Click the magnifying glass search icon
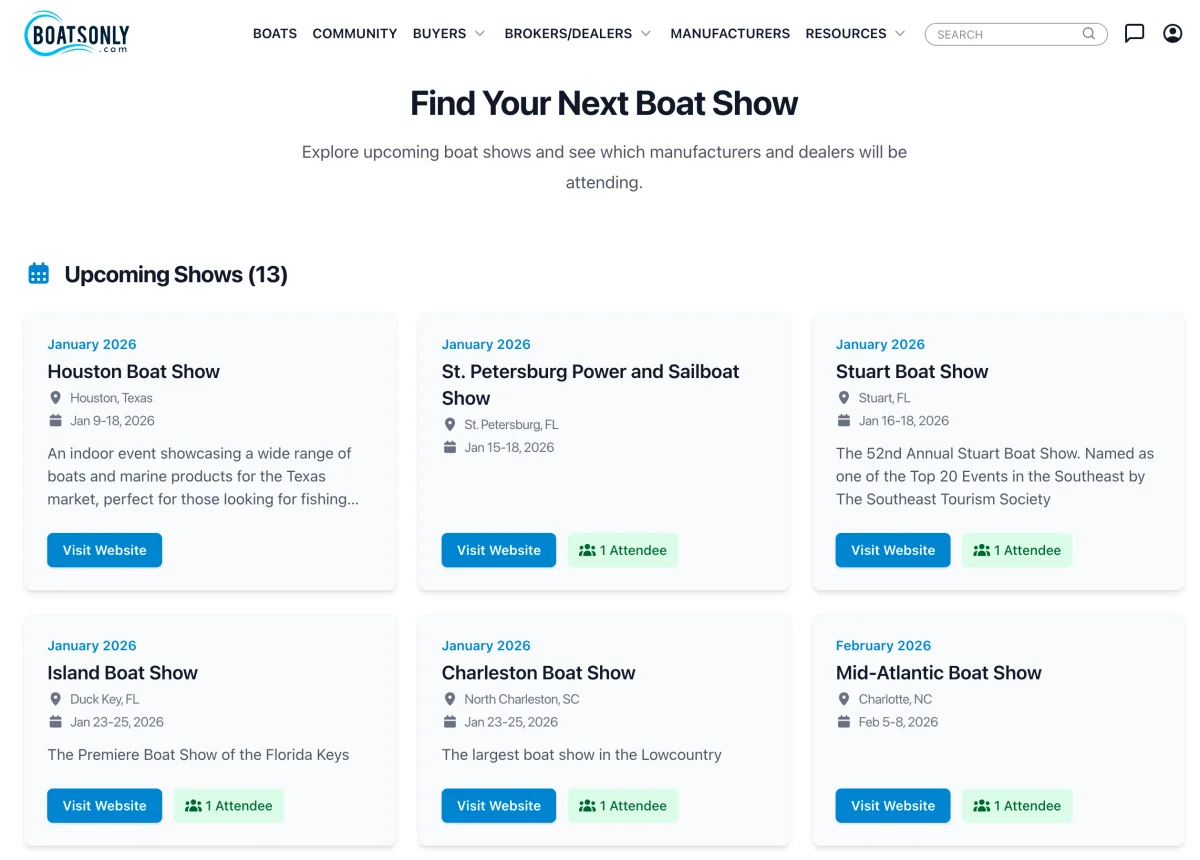1200x860 pixels. point(1089,33)
